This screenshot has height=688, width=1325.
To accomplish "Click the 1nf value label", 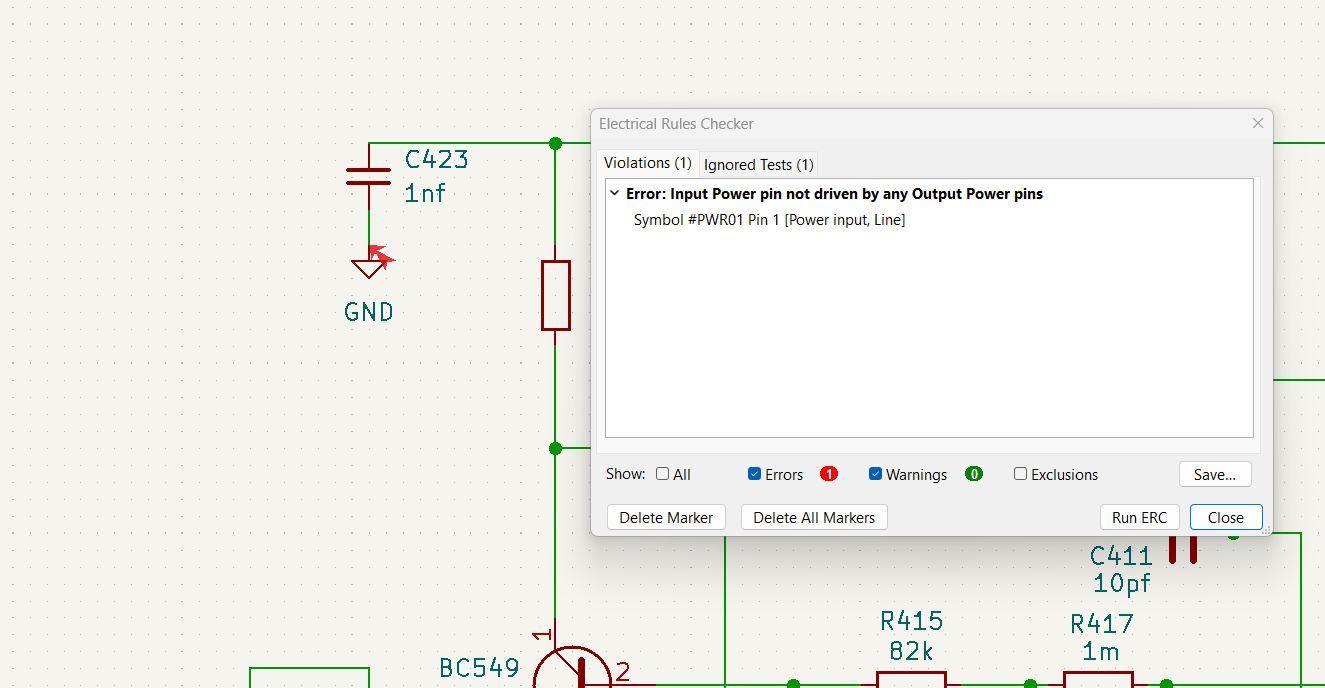I will [x=425, y=193].
